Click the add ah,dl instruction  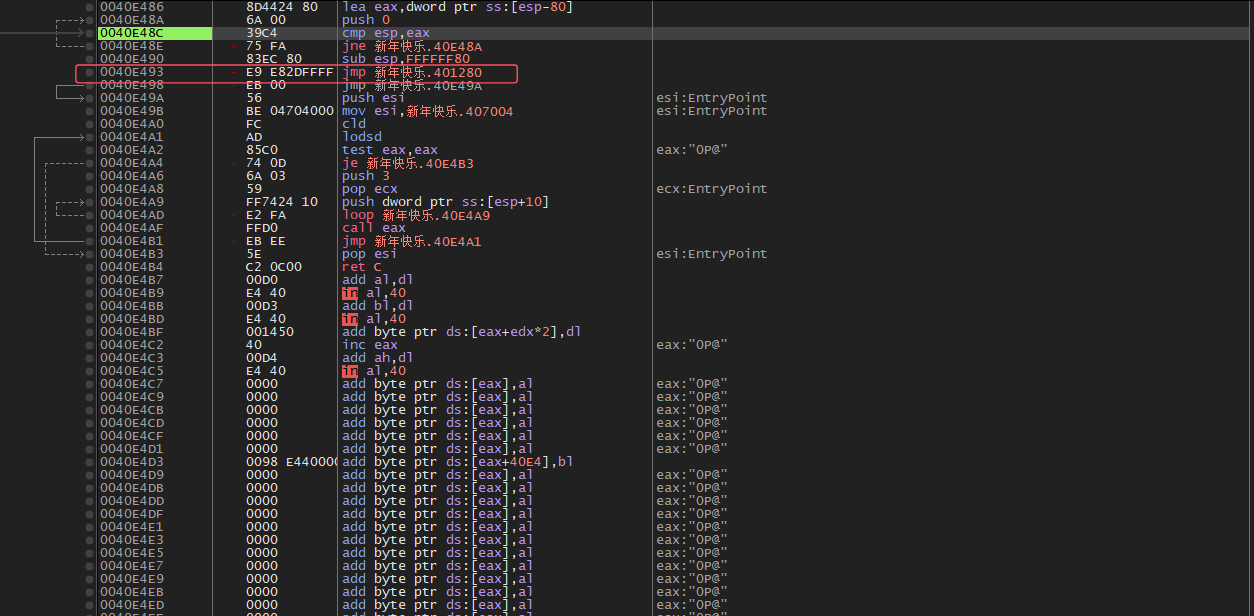[378, 358]
